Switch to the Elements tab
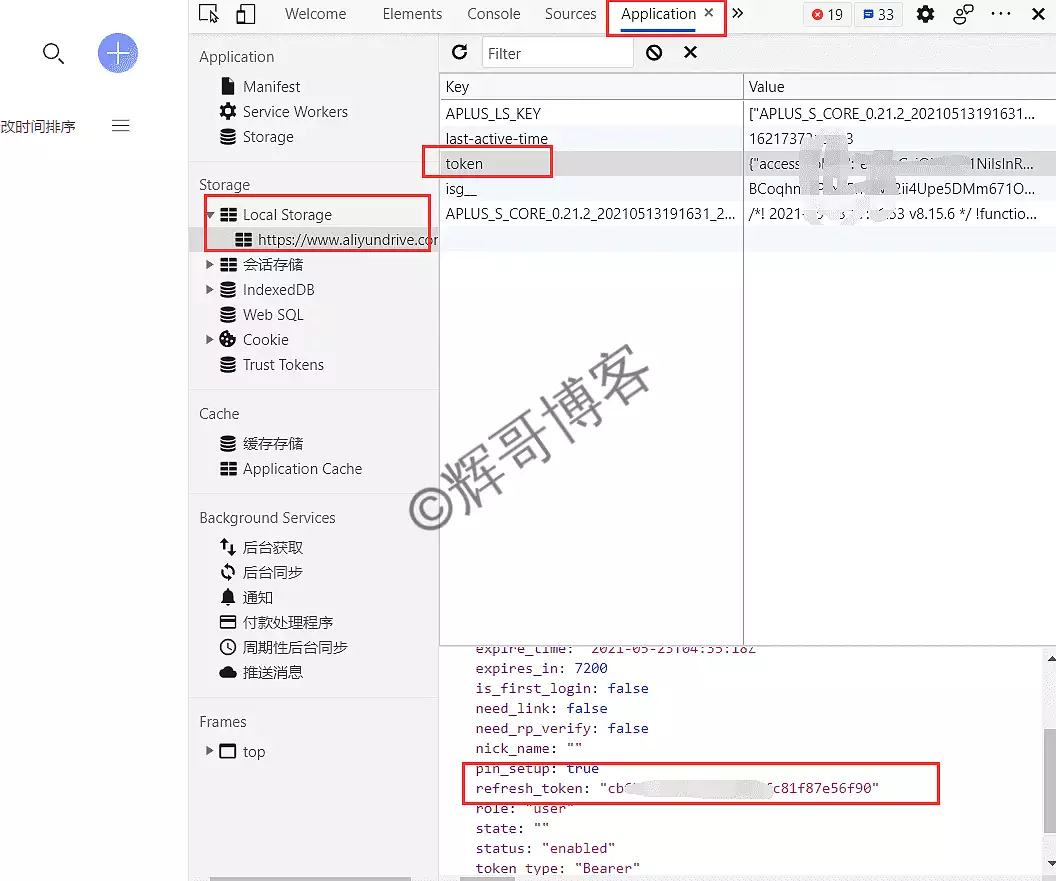The image size is (1056, 881). coord(412,14)
